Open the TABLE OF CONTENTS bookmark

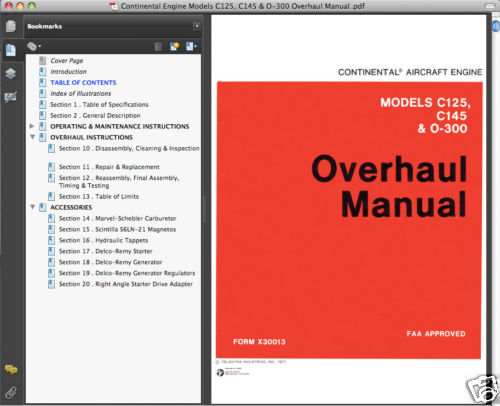[83, 83]
